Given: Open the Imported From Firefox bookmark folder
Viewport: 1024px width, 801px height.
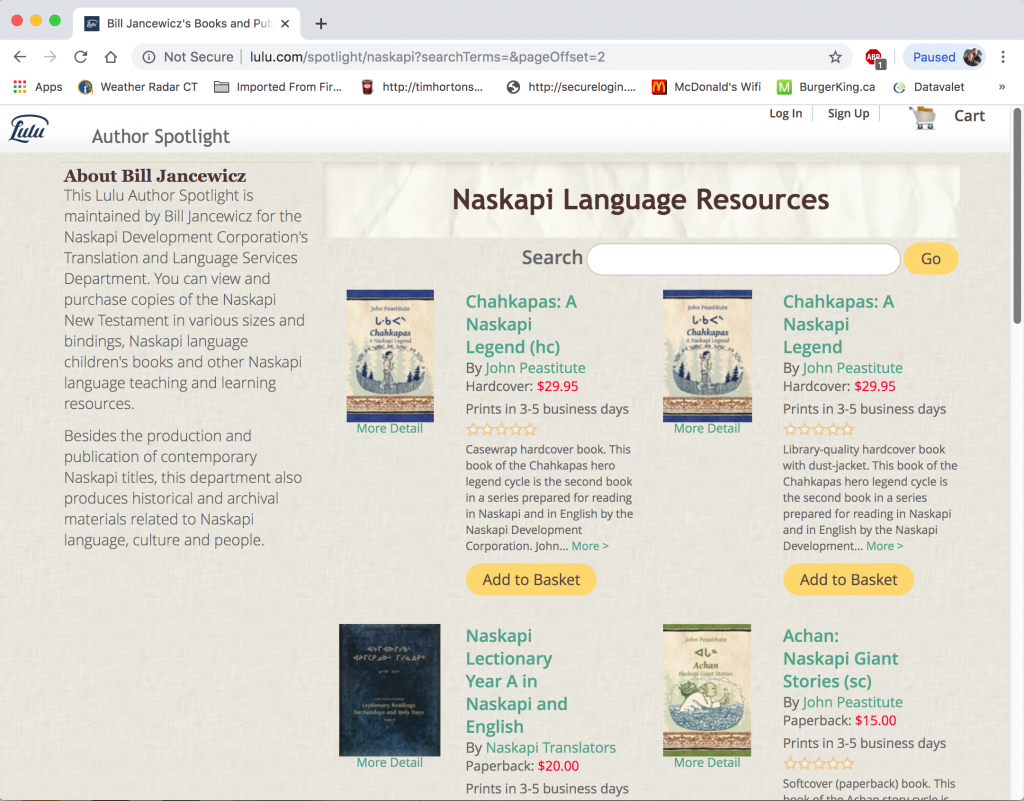Looking at the screenshot, I should pos(278,87).
